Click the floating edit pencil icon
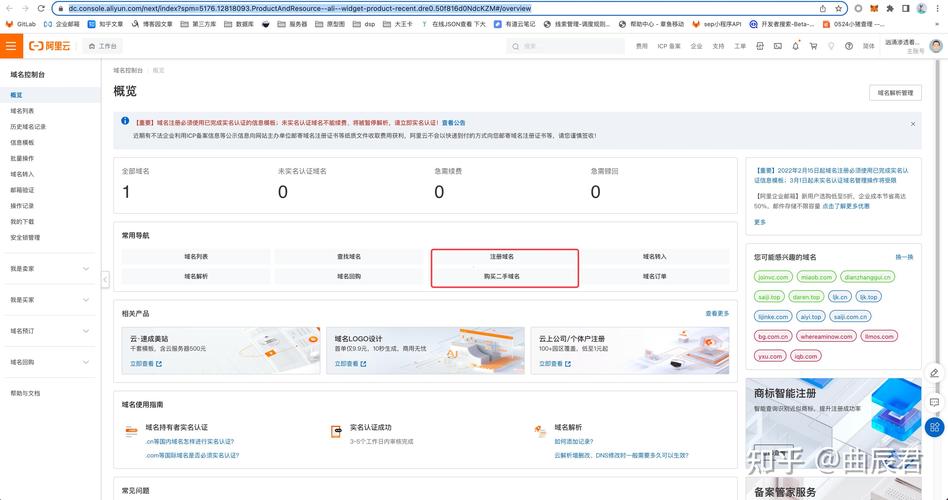This screenshot has height=500, width=948. pos(934,372)
